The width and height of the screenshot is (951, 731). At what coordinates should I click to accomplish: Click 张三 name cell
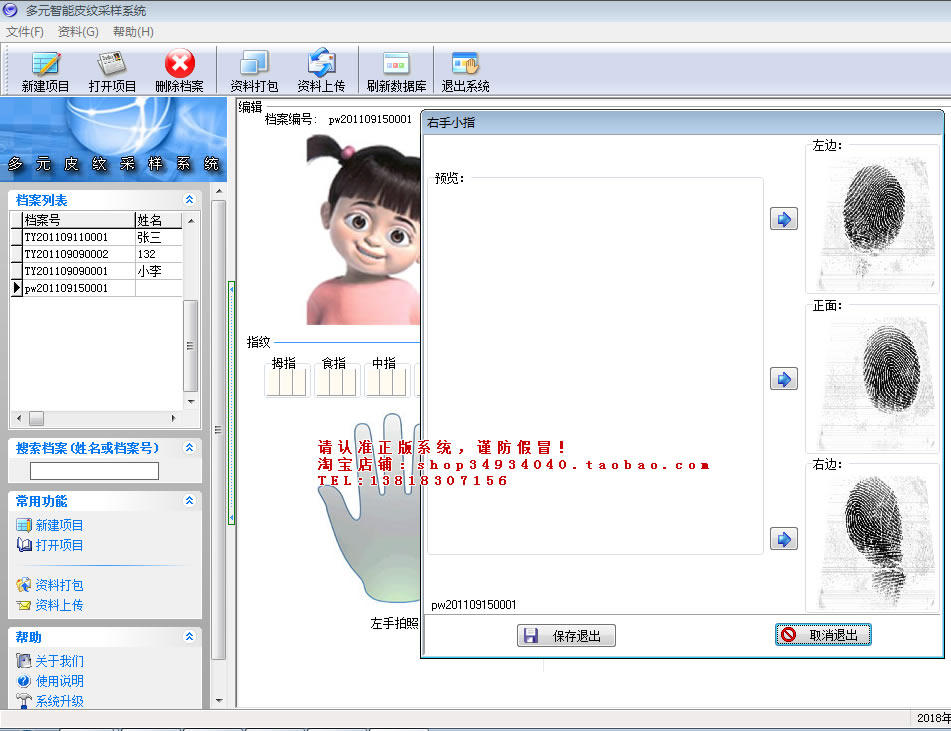point(158,237)
